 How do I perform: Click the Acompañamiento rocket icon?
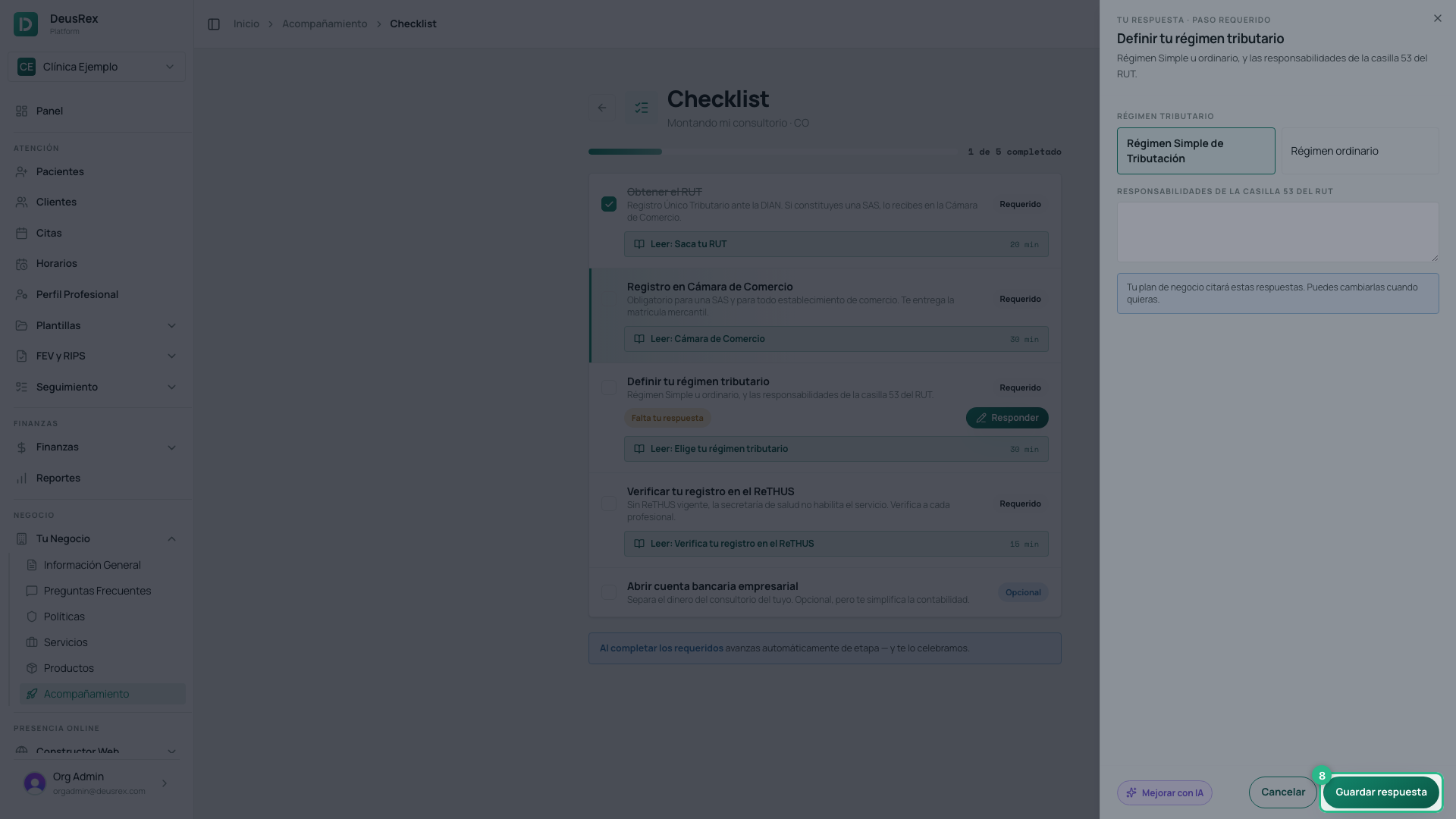32,694
